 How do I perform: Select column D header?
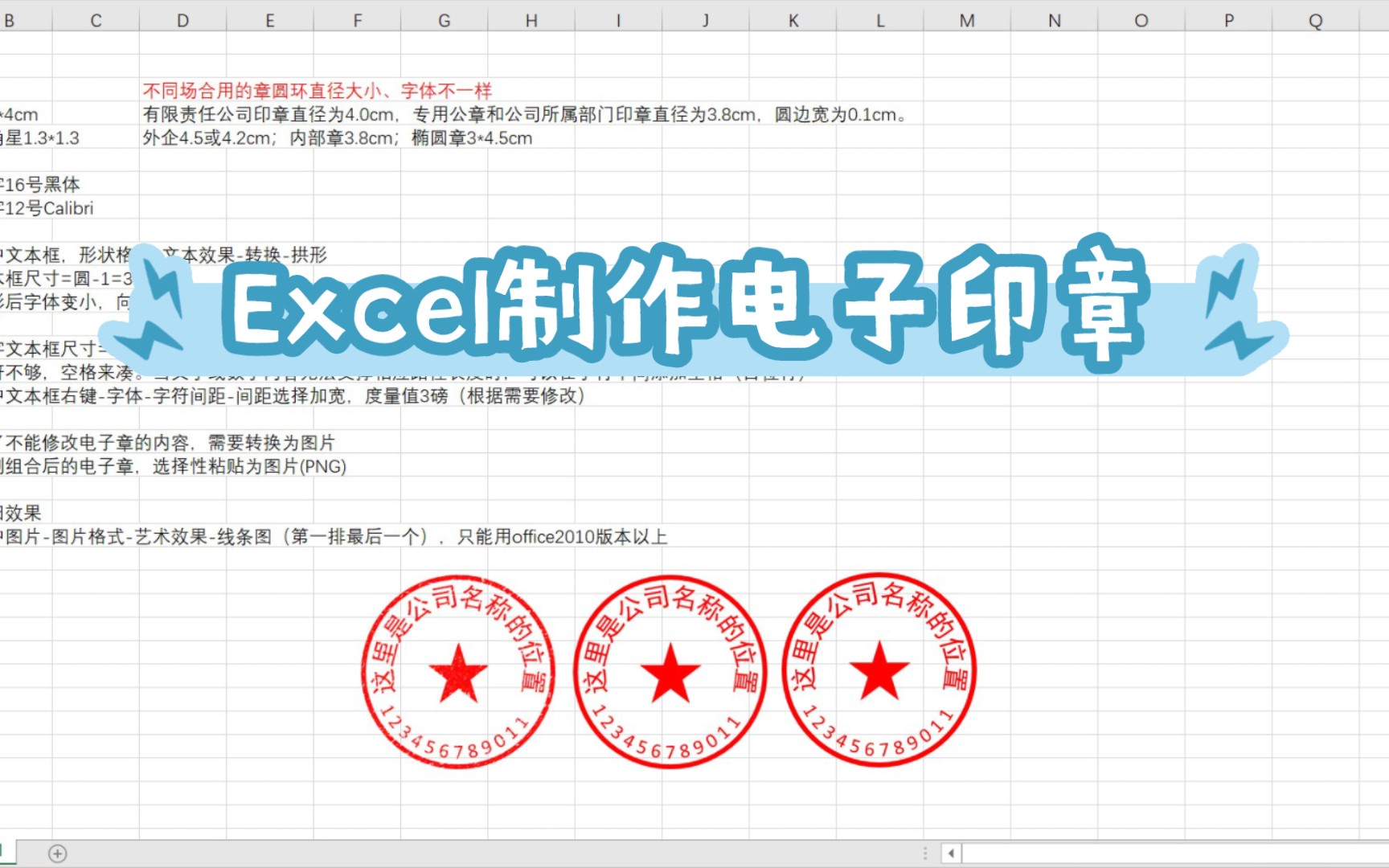coord(183,20)
